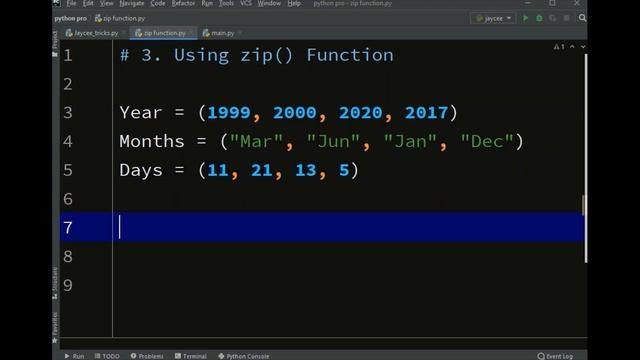This screenshot has height=360, width=640.
Task: Open the Project tool window sidebar
Action: tap(55, 44)
